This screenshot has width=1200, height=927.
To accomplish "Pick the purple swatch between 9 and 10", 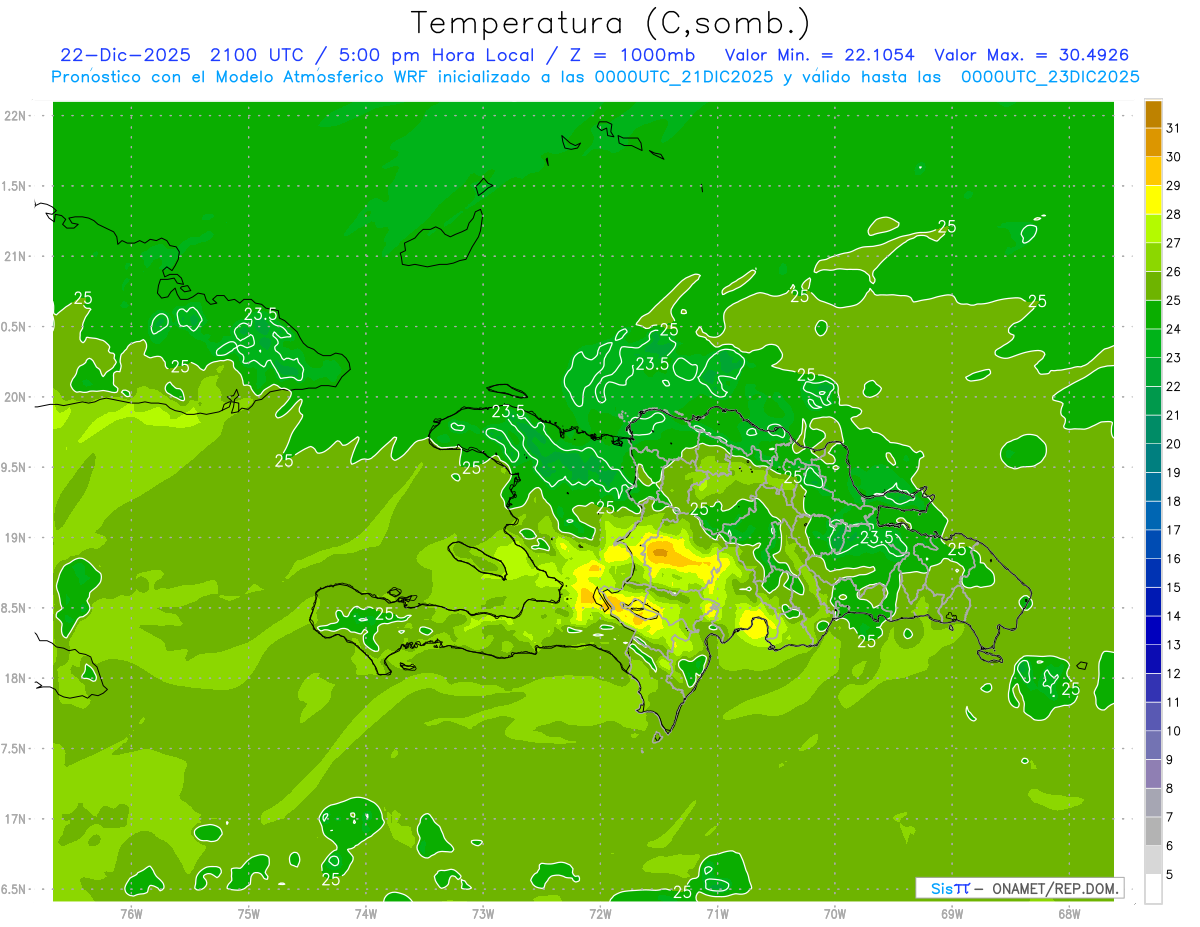I will tap(1153, 745).
